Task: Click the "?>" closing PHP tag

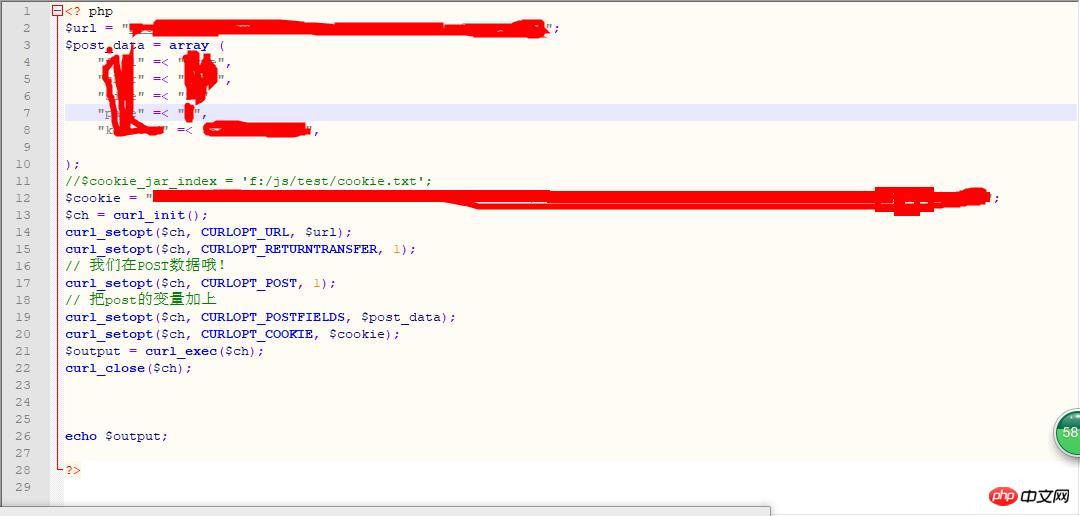Action: [x=73, y=470]
